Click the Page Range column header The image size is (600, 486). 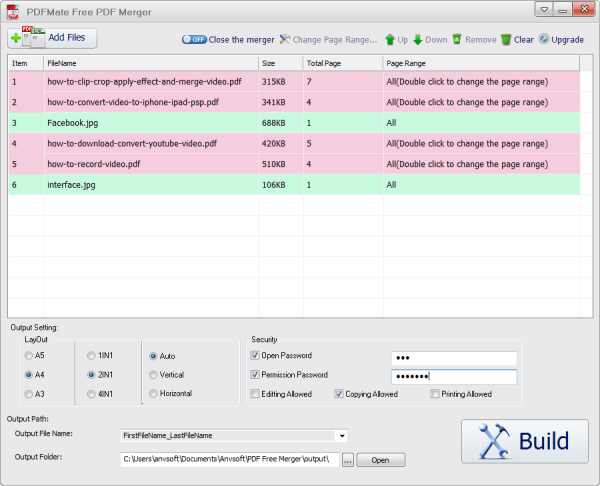pyautogui.click(x=481, y=63)
